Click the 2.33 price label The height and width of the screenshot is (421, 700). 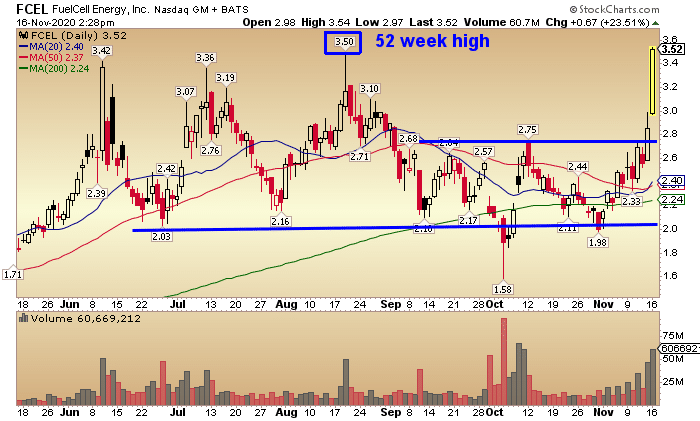pos(631,201)
